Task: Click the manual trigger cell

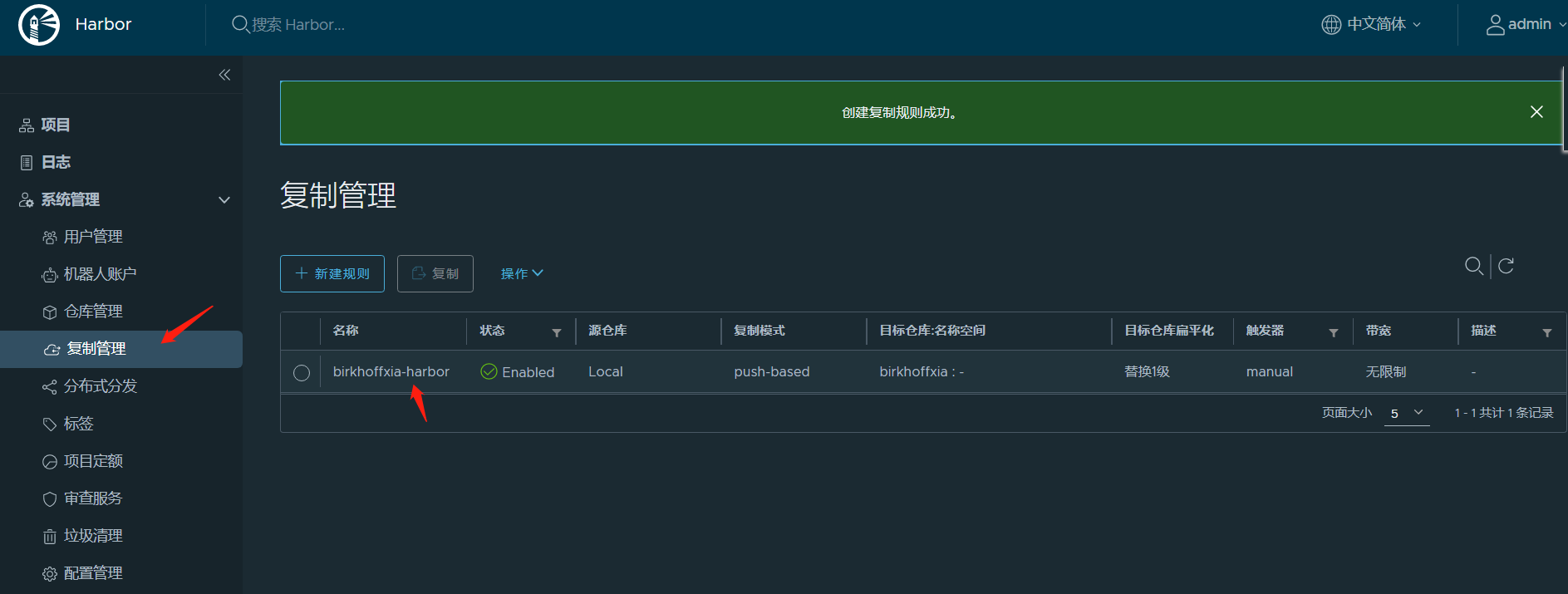Action: [x=1269, y=371]
